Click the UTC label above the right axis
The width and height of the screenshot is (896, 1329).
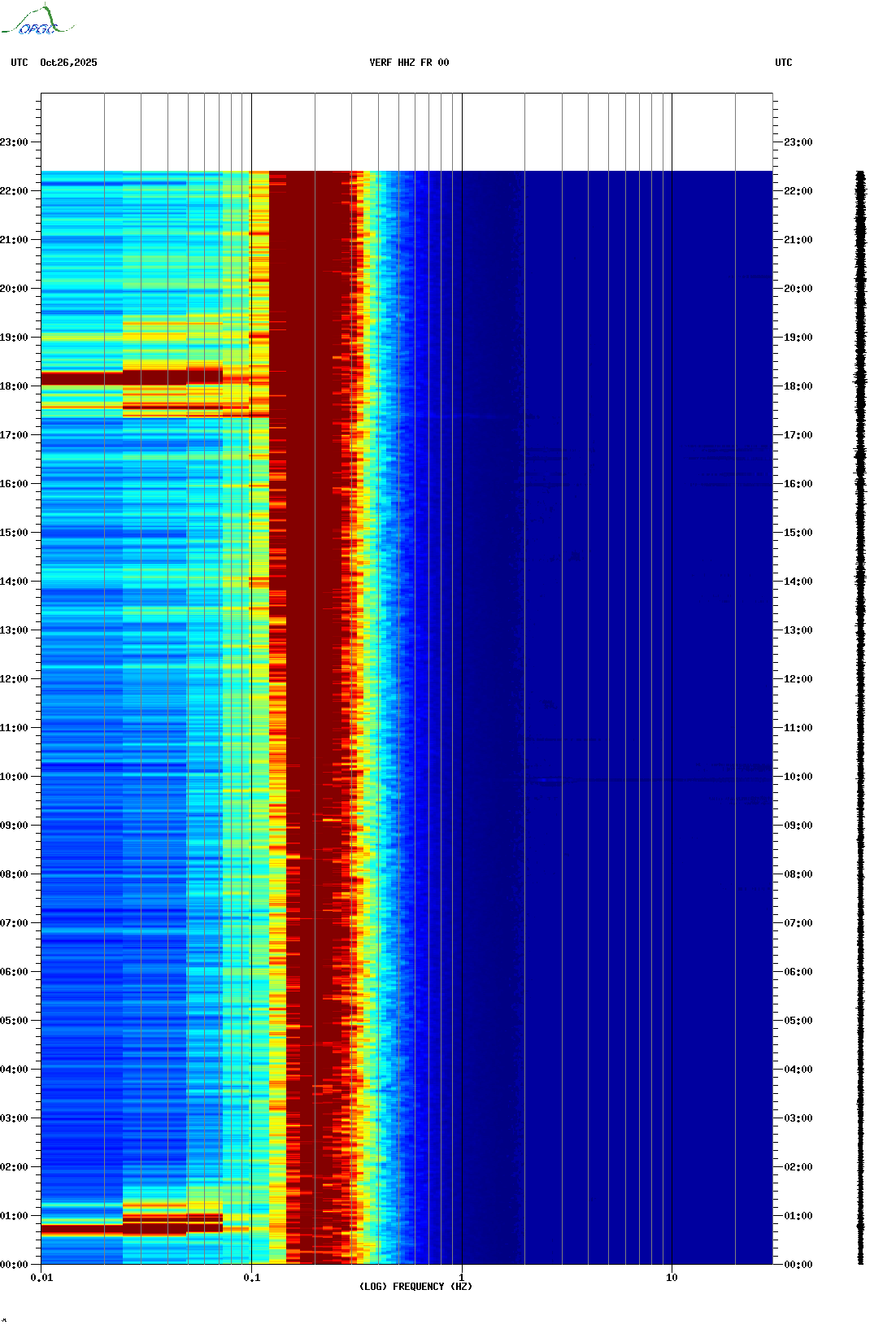784,63
